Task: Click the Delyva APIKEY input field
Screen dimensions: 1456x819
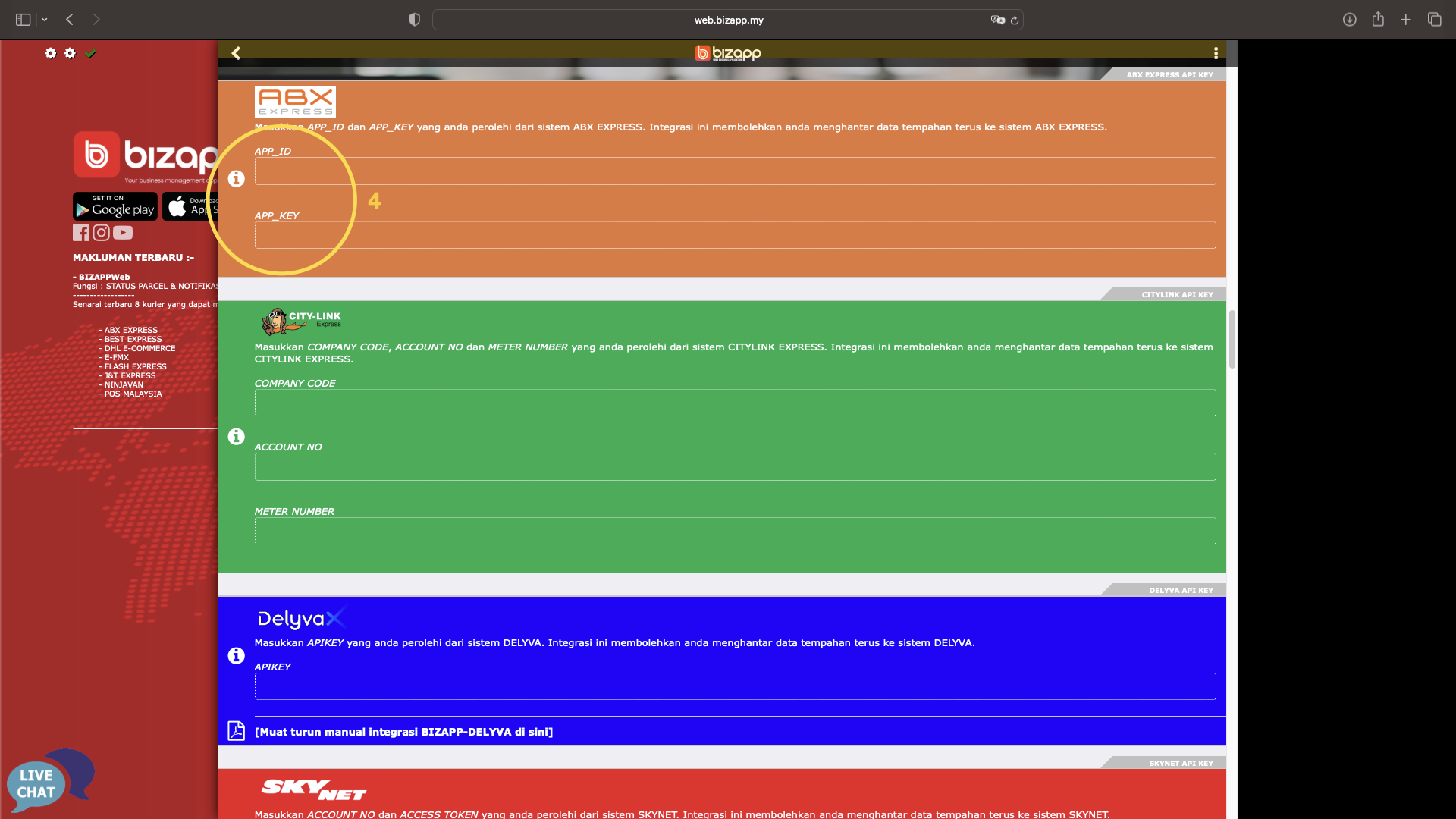Action: tap(735, 686)
